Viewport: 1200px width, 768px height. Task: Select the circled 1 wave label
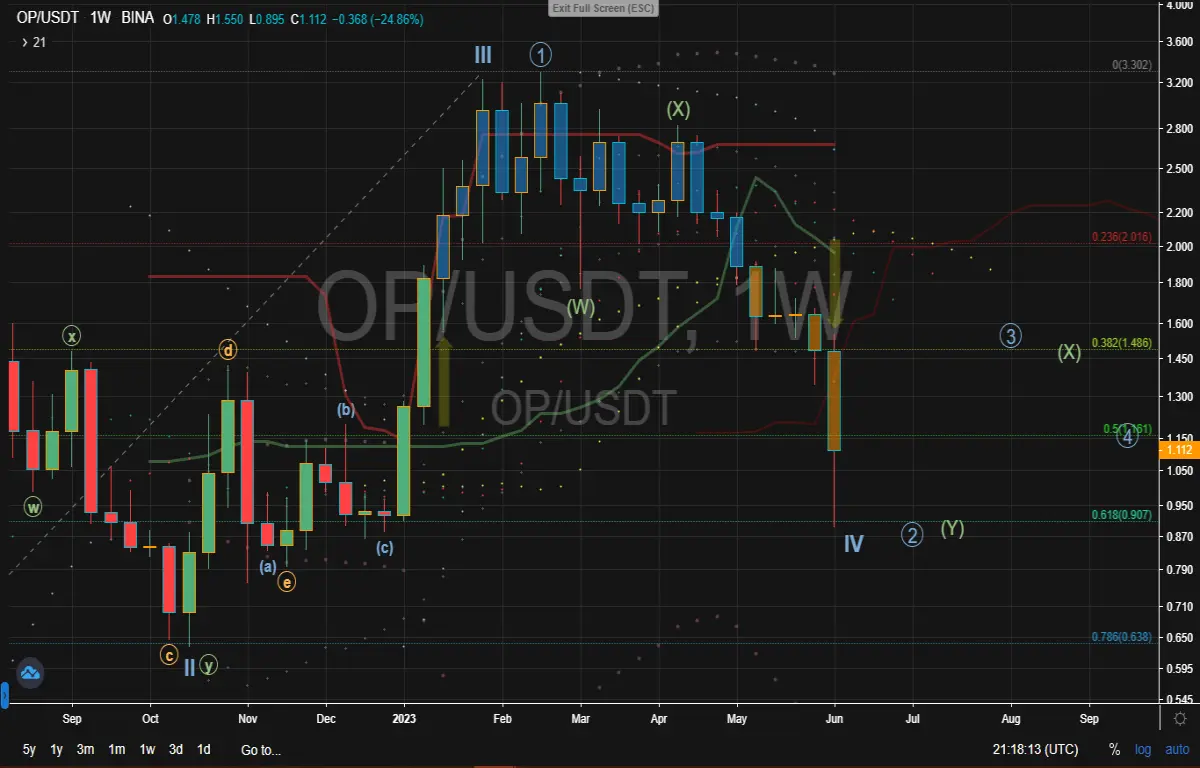click(541, 54)
